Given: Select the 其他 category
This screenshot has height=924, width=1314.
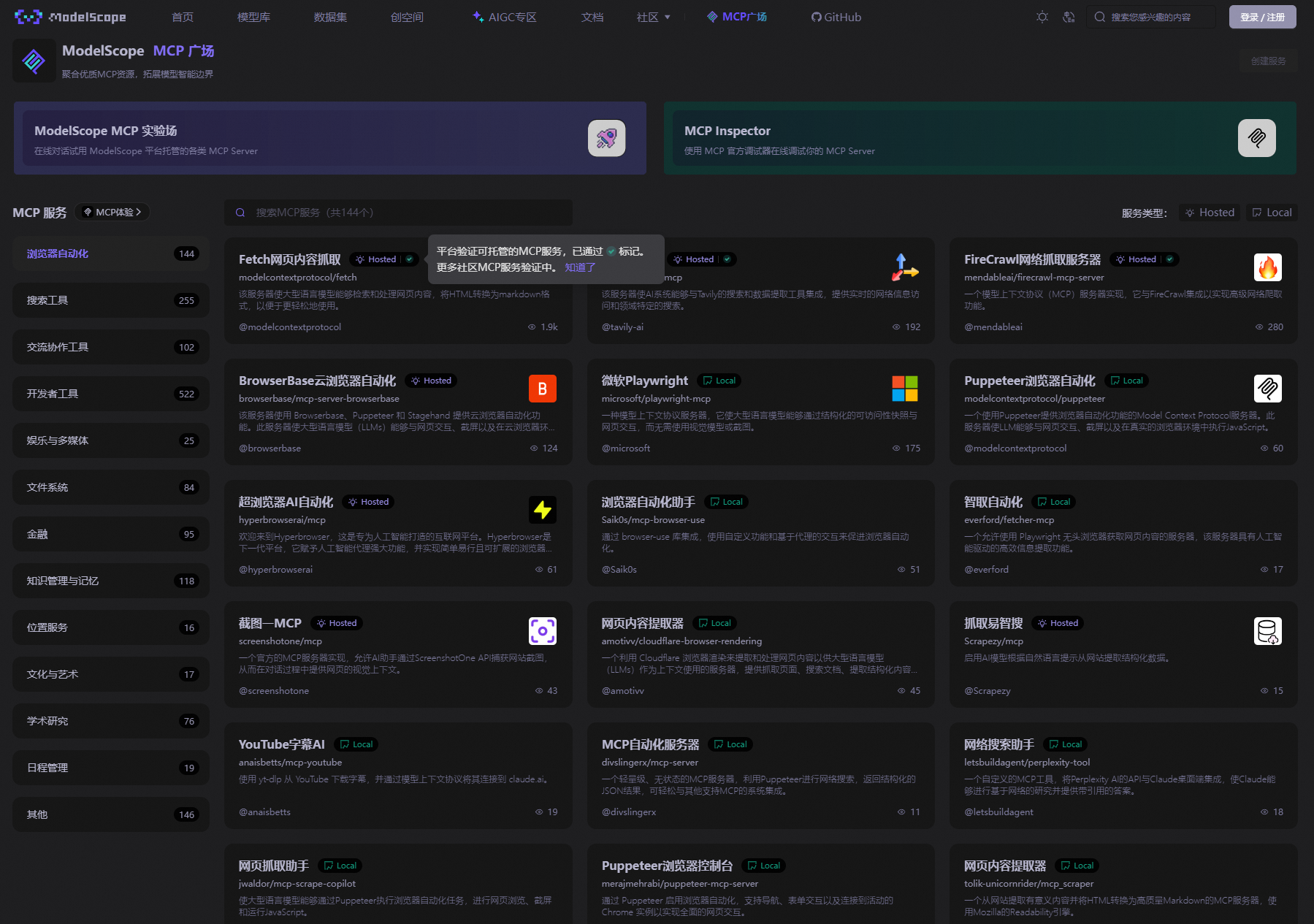Looking at the screenshot, I should (111, 814).
